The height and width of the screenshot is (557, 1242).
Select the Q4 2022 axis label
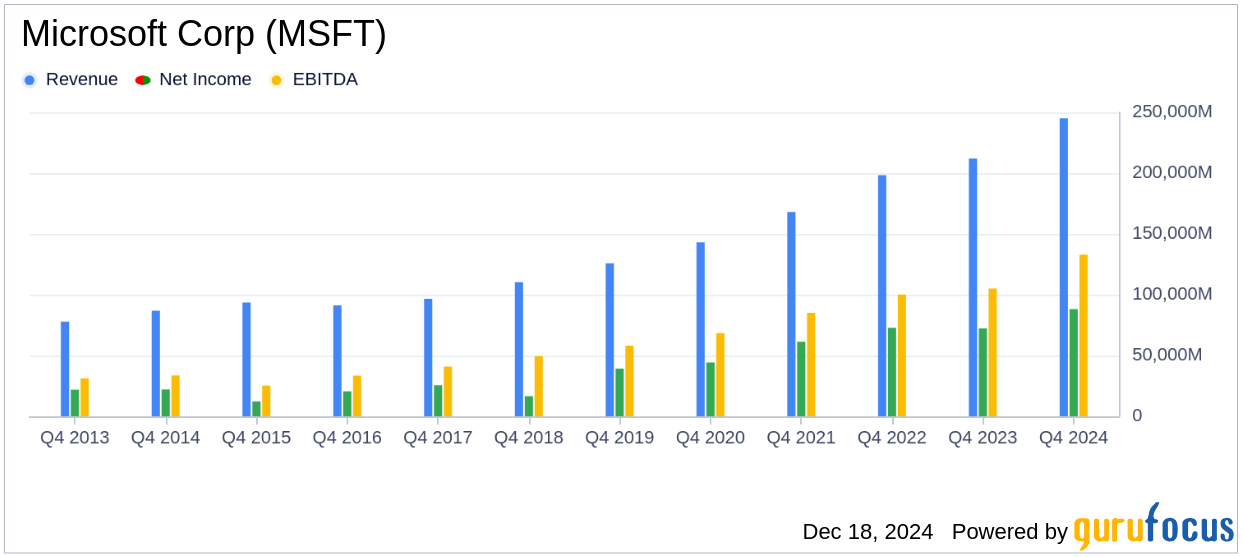[892, 438]
